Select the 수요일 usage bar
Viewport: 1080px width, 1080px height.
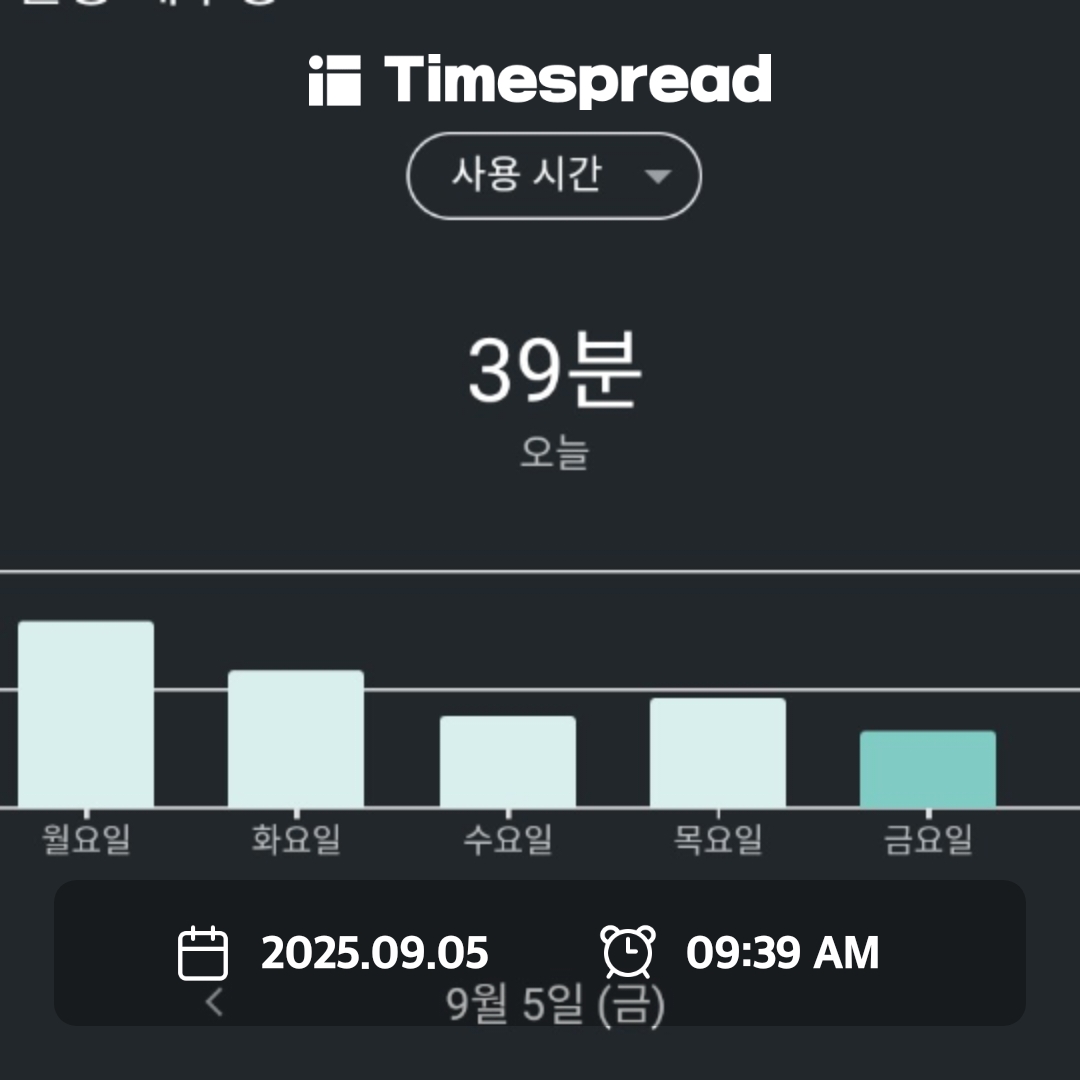[508, 761]
